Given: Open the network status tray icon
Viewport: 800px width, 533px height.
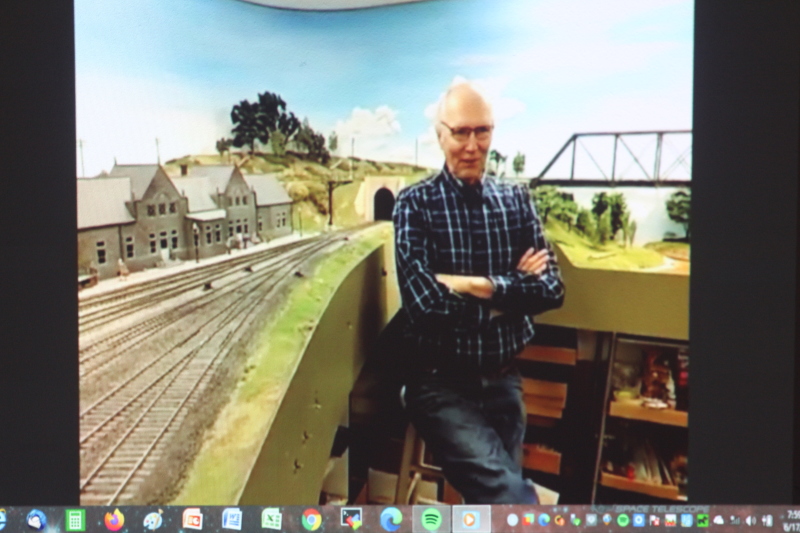Looking at the screenshot, I should pyautogui.click(x=734, y=520).
